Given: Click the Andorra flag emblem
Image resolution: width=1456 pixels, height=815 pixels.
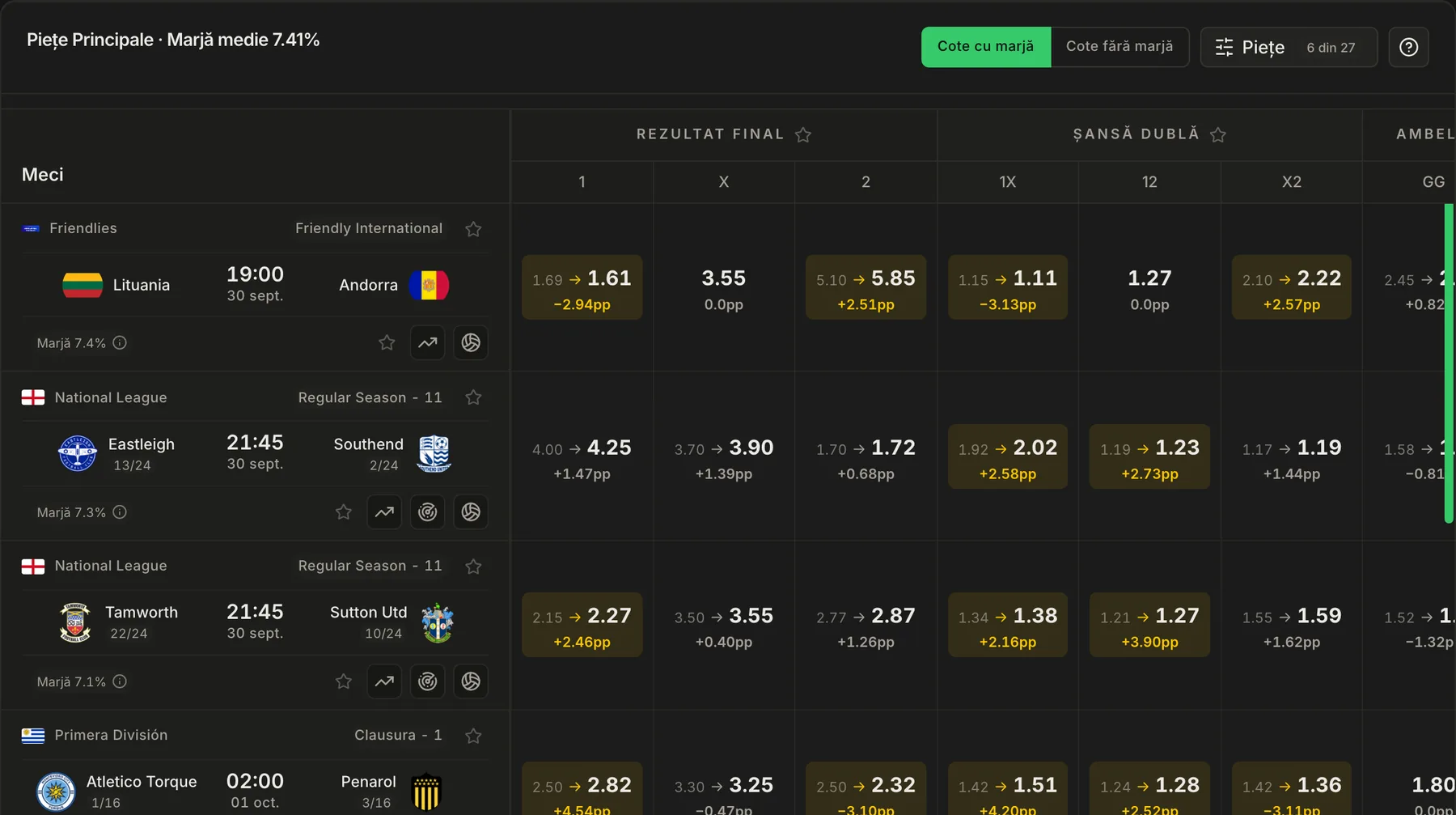Looking at the screenshot, I should 429,285.
